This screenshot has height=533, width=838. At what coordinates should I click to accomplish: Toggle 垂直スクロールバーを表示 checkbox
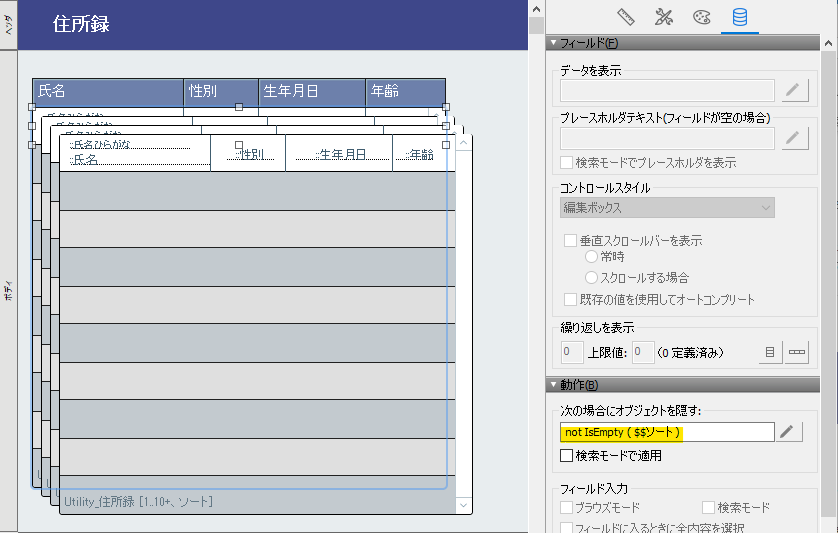[x=570, y=241]
